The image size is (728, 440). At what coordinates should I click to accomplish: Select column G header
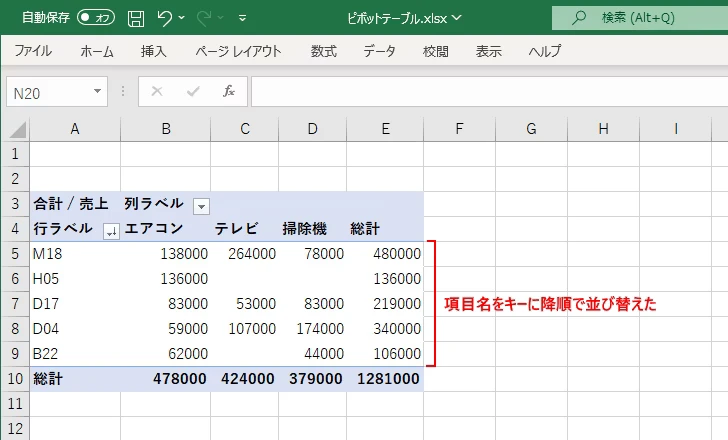point(532,129)
